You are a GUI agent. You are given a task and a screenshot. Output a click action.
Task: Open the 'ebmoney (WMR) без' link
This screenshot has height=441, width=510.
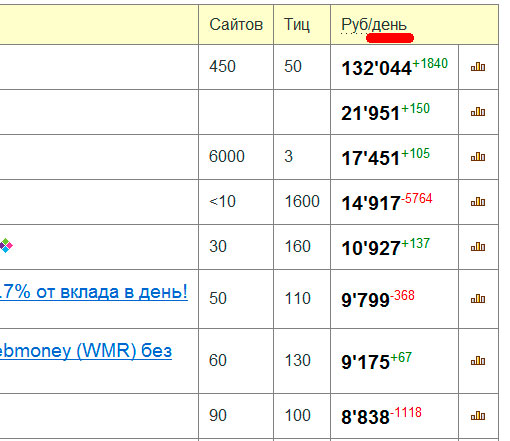click(x=86, y=351)
